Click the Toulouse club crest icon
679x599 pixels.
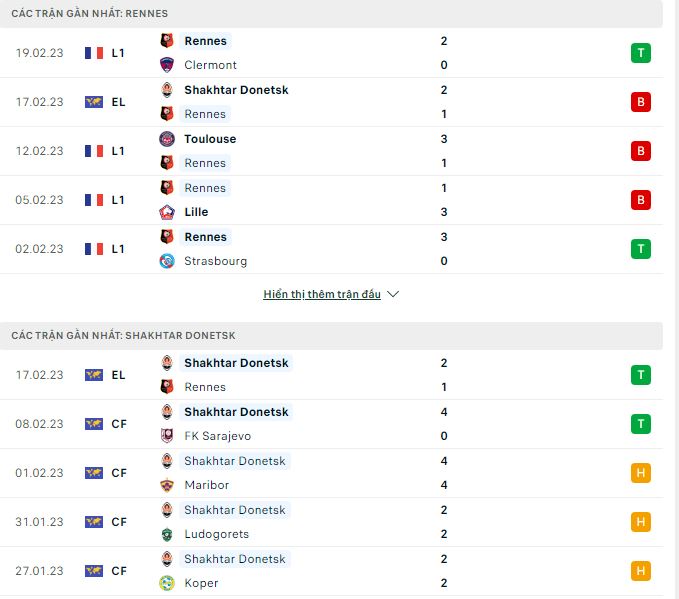point(167,139)
